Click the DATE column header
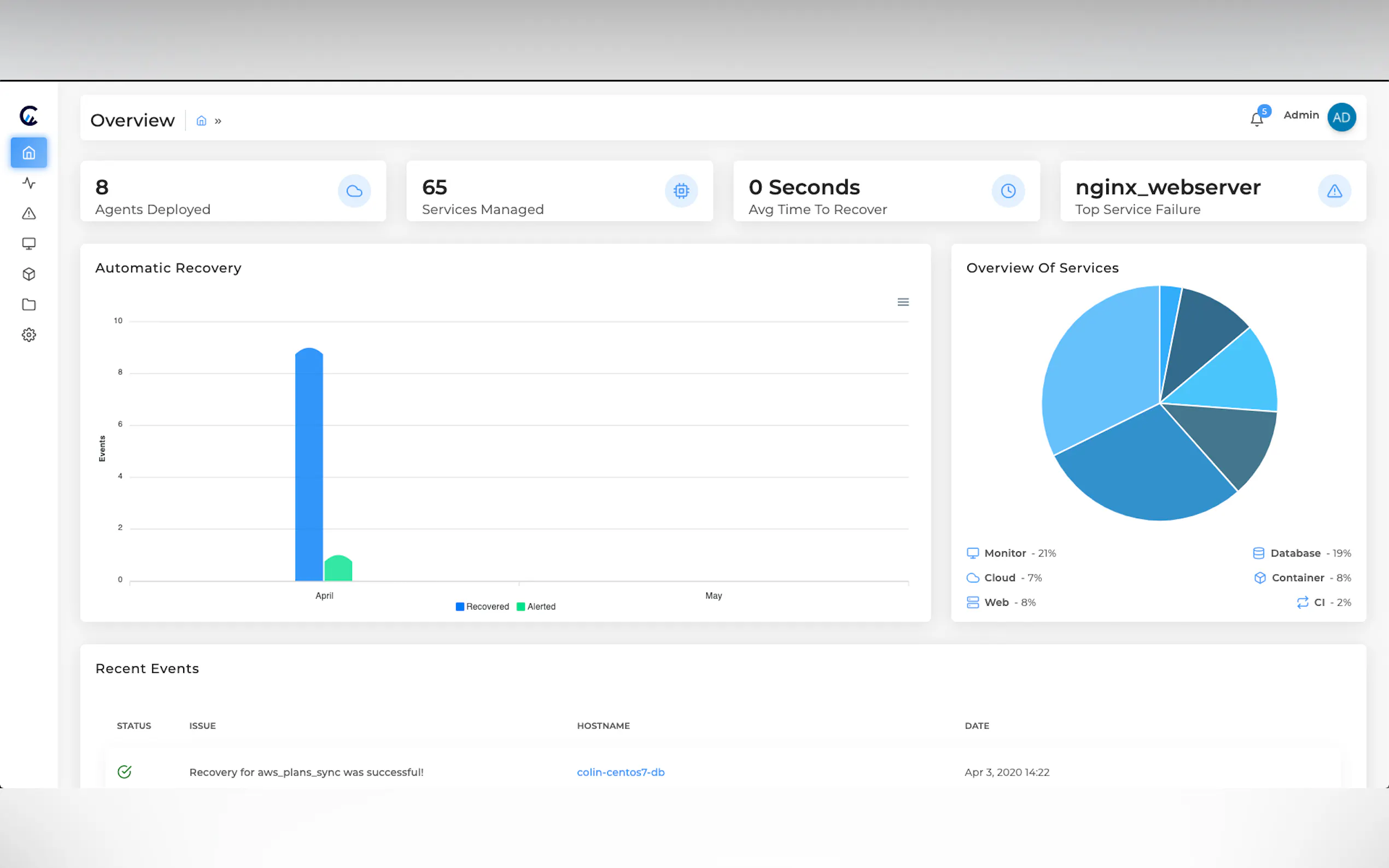This screenshot has width=1389, height=868. (977, 726)
